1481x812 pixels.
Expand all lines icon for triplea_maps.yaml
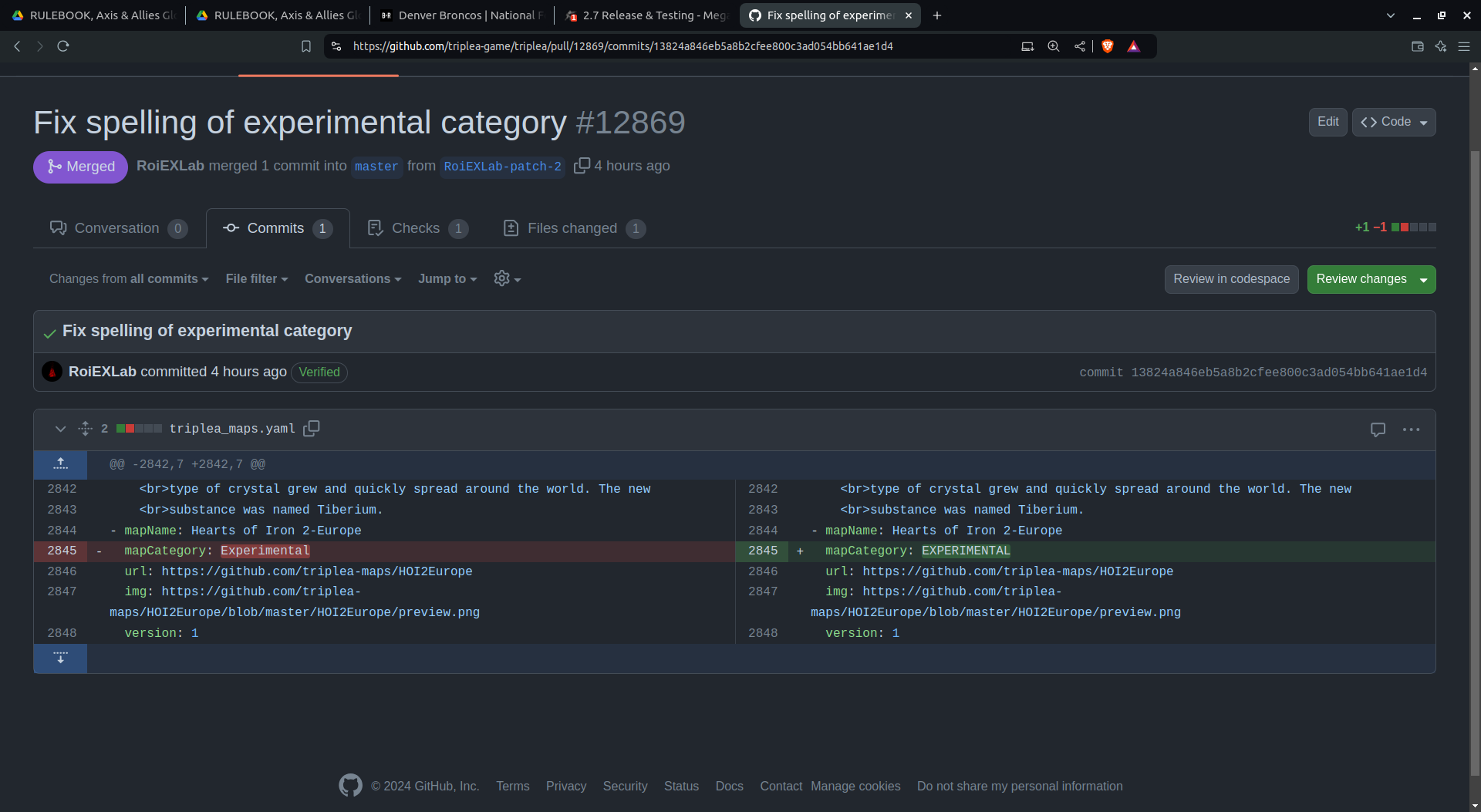point(86,429)
